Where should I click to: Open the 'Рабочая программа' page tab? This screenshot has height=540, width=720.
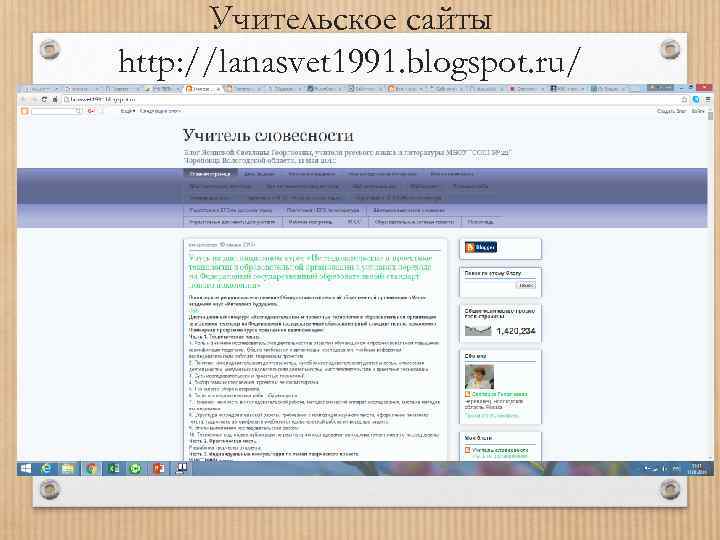(310, 222)
